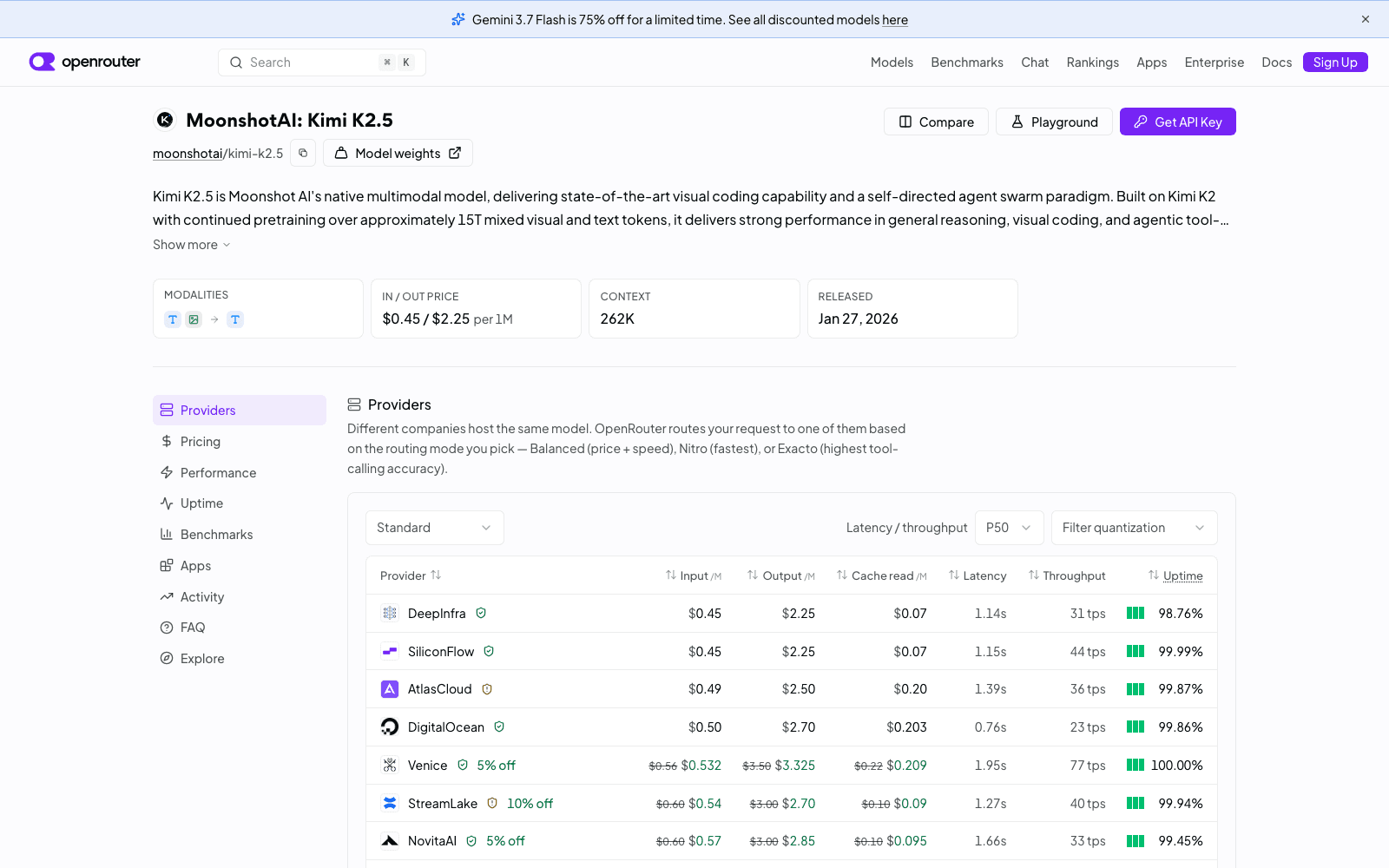Open the Filter quantization dropdown

[1134, 528]
